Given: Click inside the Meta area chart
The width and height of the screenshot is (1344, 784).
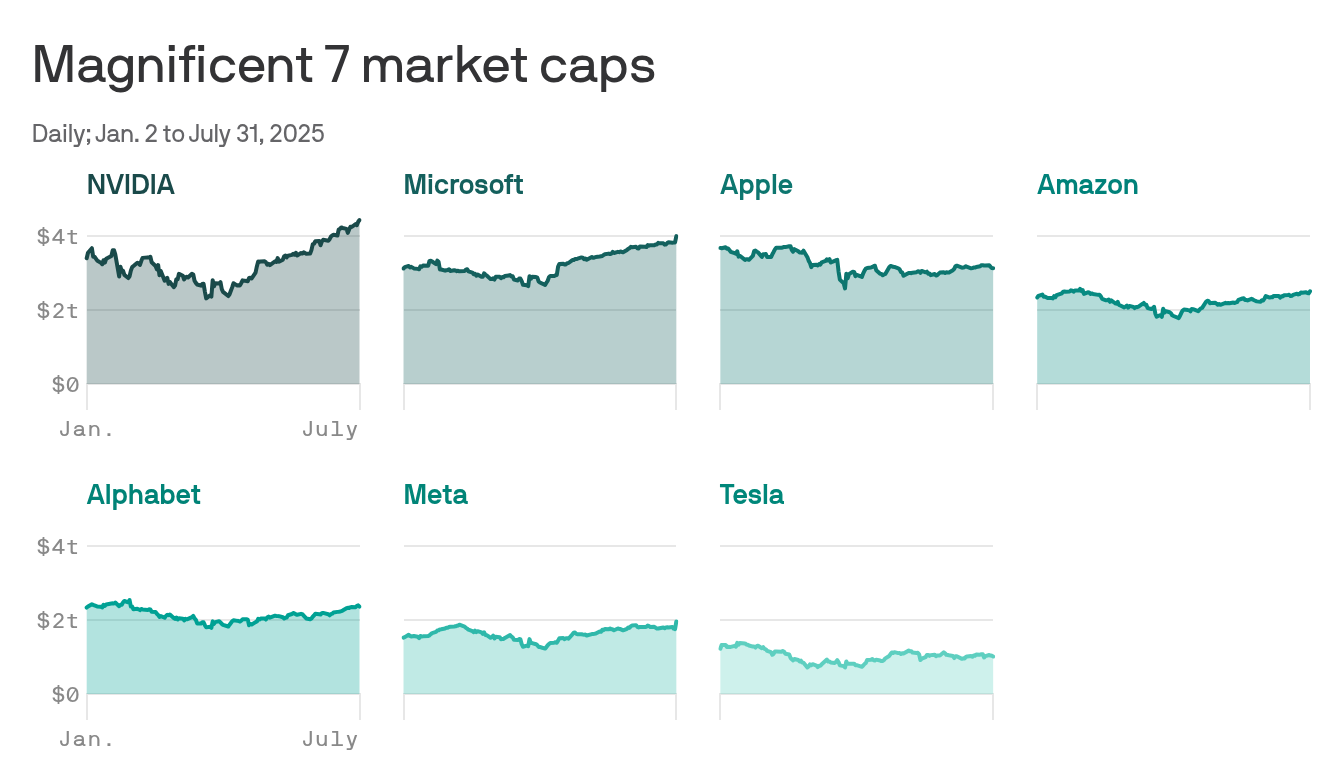Looking at the screenshot, I should click(x=540, y=665).
